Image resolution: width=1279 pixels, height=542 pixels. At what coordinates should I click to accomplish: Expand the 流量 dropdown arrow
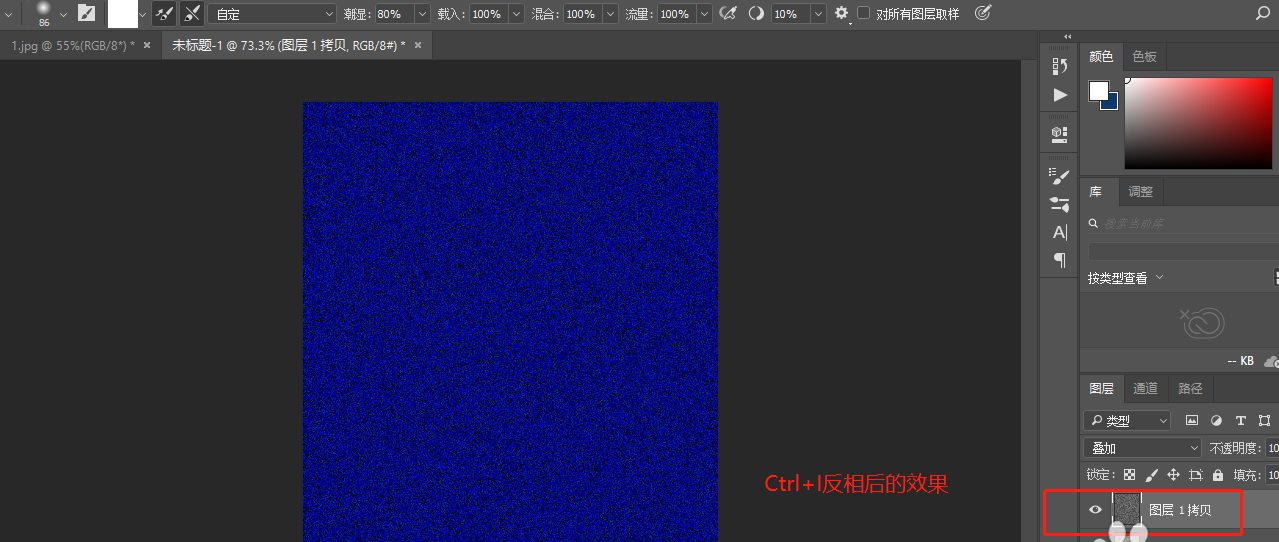pos(704,14)
